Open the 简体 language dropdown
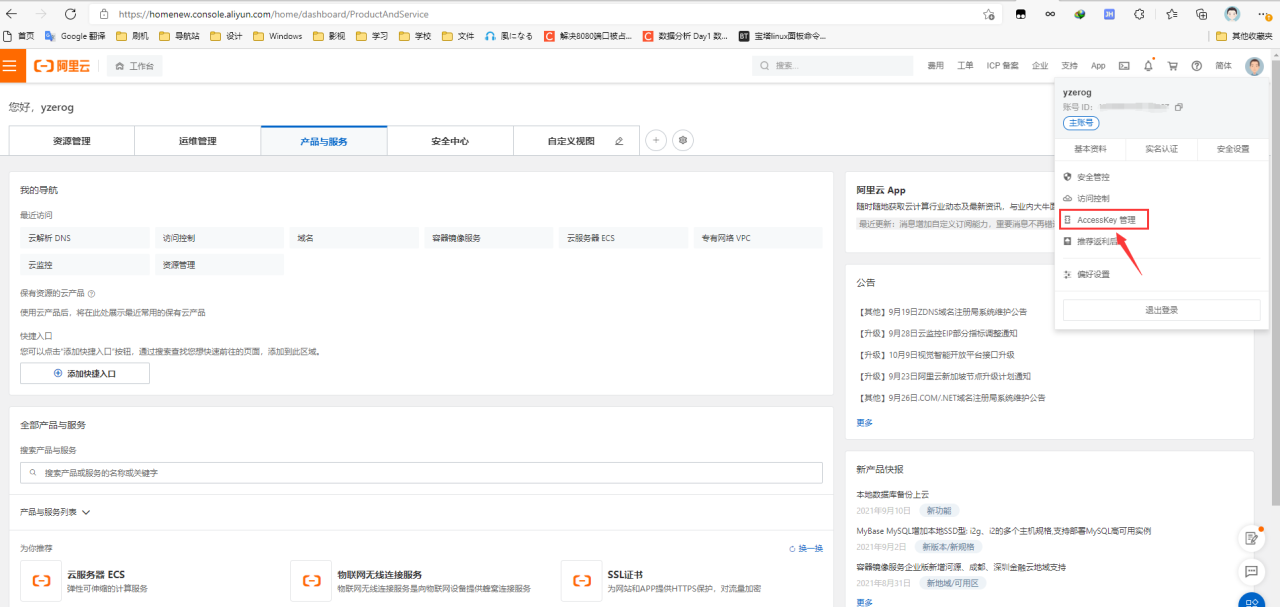 1223,65
